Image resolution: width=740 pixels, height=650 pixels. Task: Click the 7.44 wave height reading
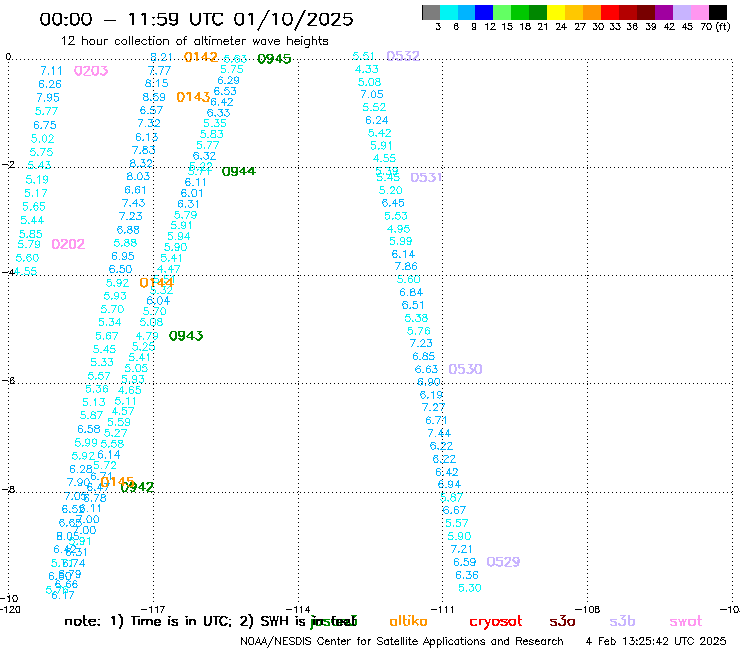(x=439, y=433)
